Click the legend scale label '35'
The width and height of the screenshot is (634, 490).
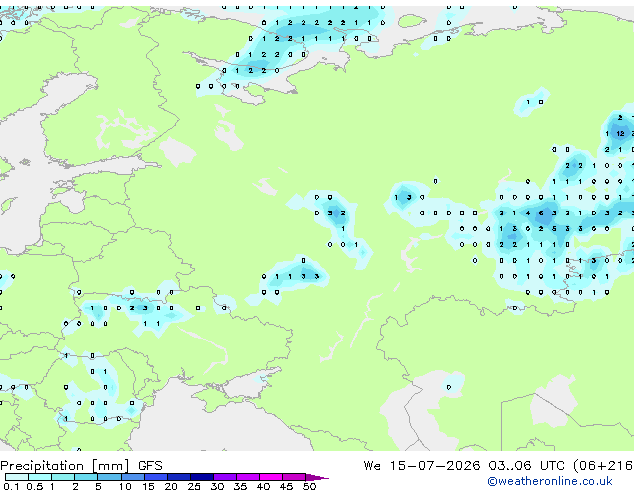point(240,486)
